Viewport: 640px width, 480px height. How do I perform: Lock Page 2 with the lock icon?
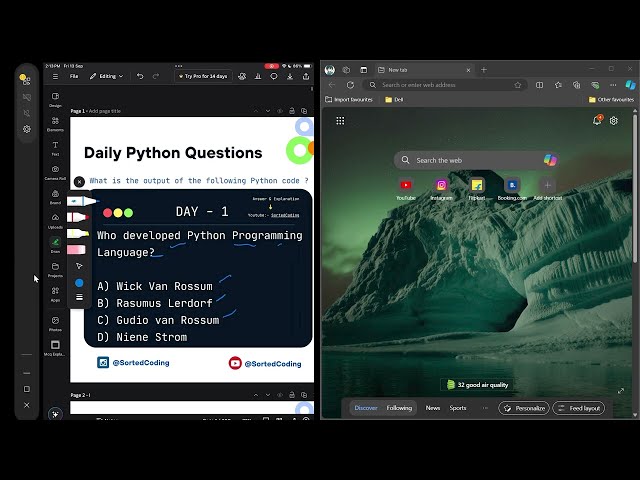pos(292,395)
